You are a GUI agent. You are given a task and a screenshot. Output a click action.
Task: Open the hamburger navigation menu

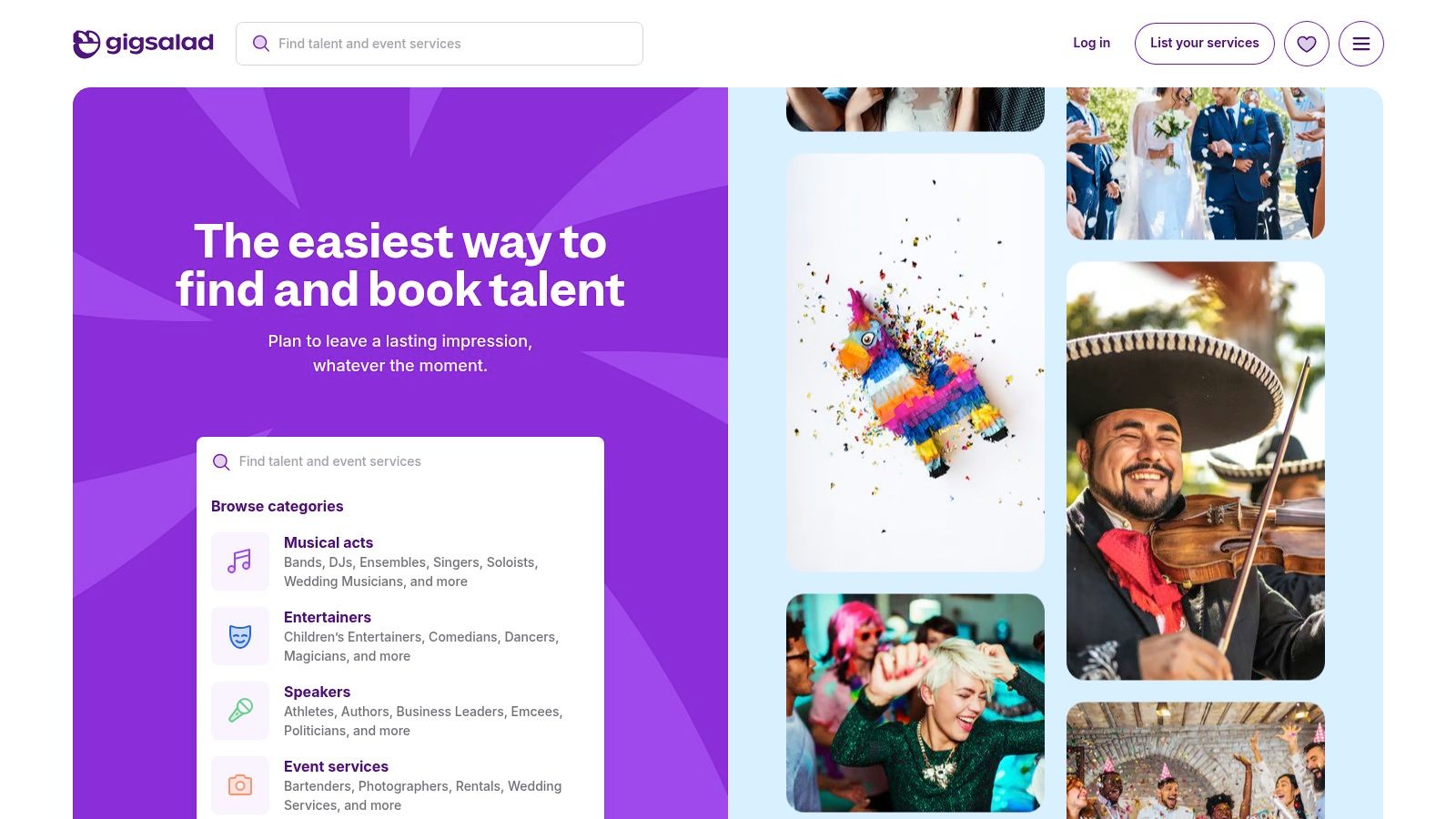pos(1361,43)
